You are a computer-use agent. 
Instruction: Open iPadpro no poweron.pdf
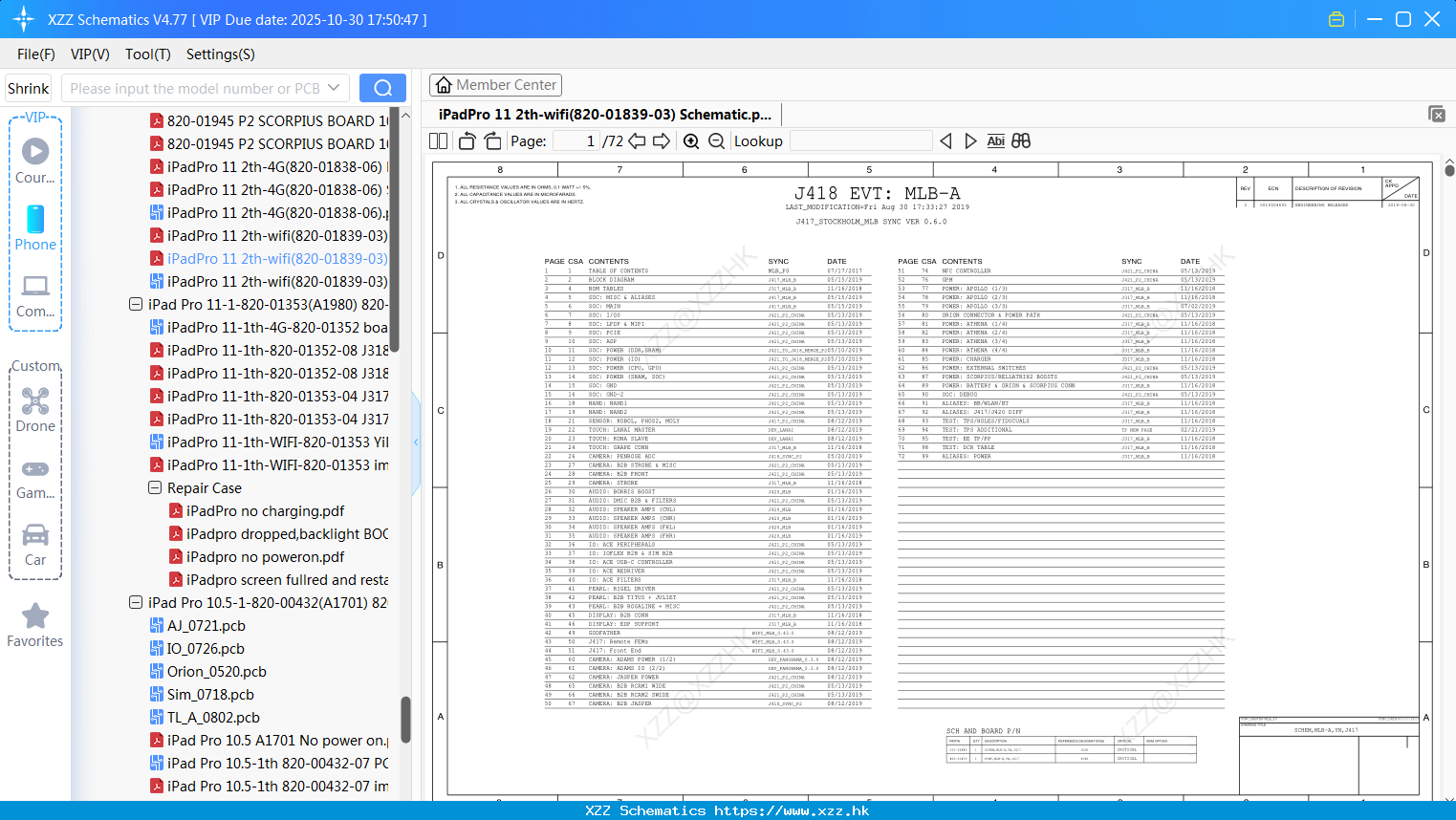(x=265, y=556)
